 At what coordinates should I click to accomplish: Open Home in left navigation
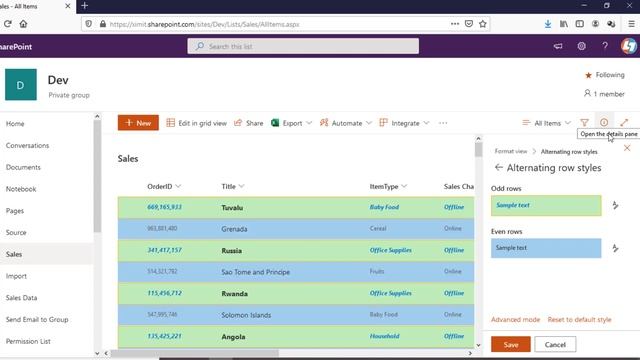tap(15, 124)
